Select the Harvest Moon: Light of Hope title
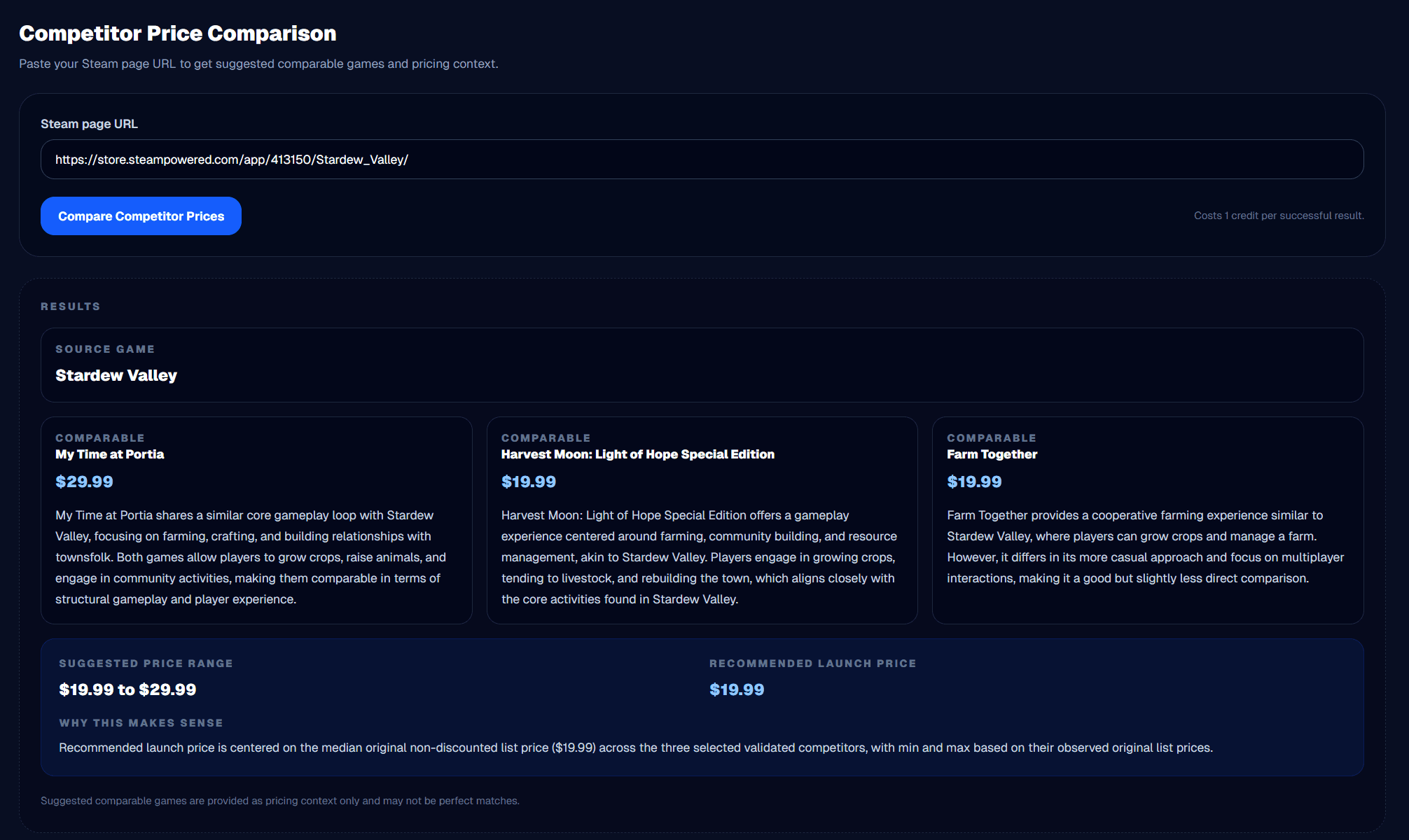Image resolution: width=1409 pixels, height=840 pixels. (x=638, y=454)
